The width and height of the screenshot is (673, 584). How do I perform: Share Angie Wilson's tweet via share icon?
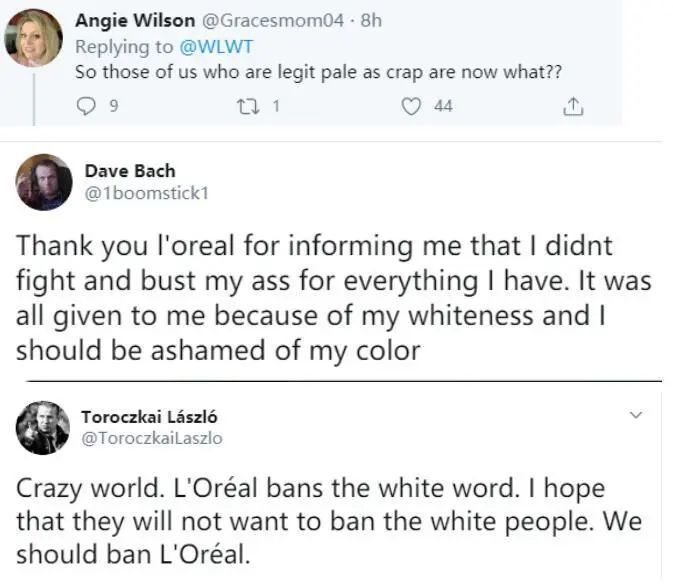[574, 106]
